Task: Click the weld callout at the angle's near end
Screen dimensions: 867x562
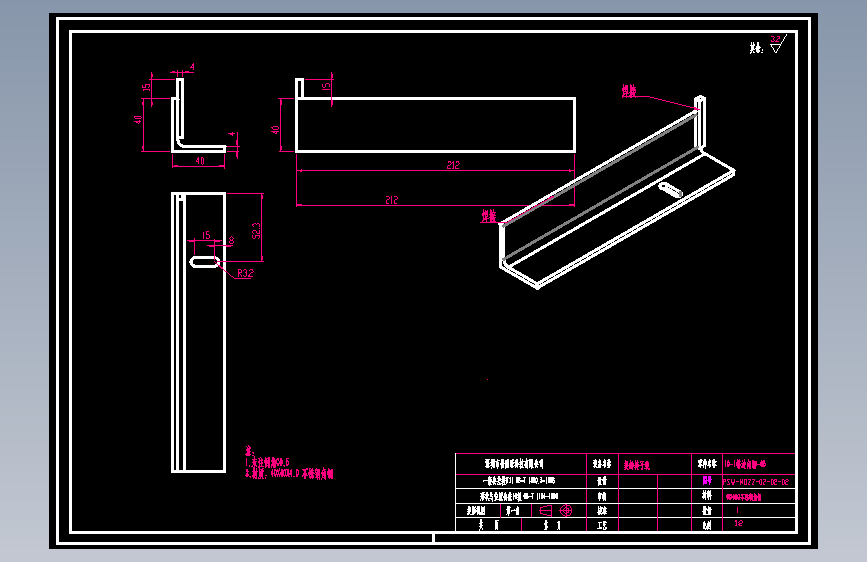Action: pos(488,216)
